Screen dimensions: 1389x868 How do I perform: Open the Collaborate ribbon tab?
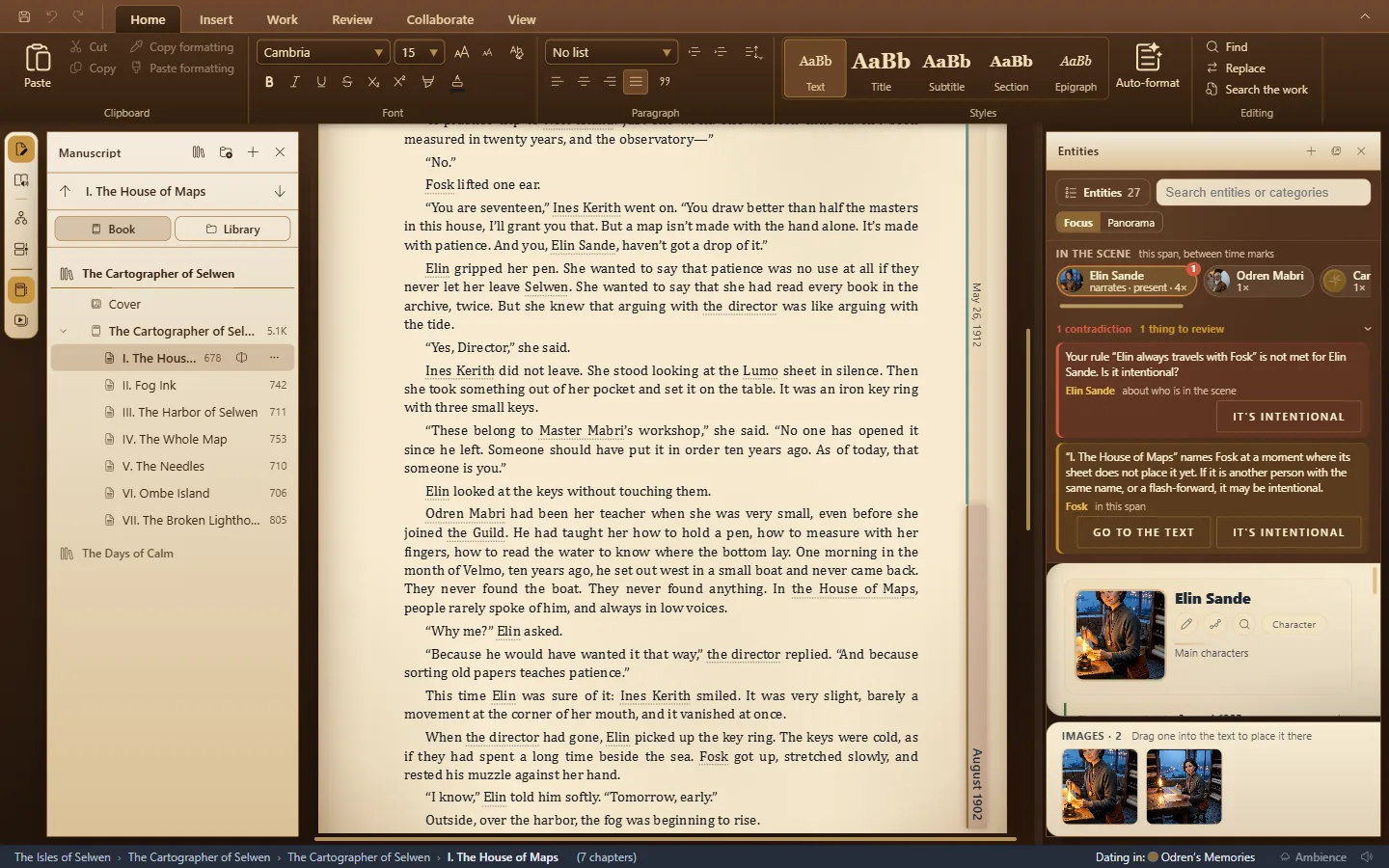(x=440, y=19)
